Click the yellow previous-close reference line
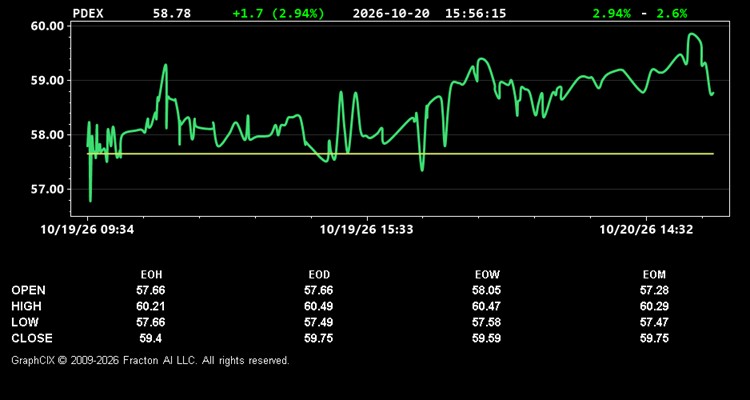Screen dimensions: 750x400 click(x=400, y=154)
